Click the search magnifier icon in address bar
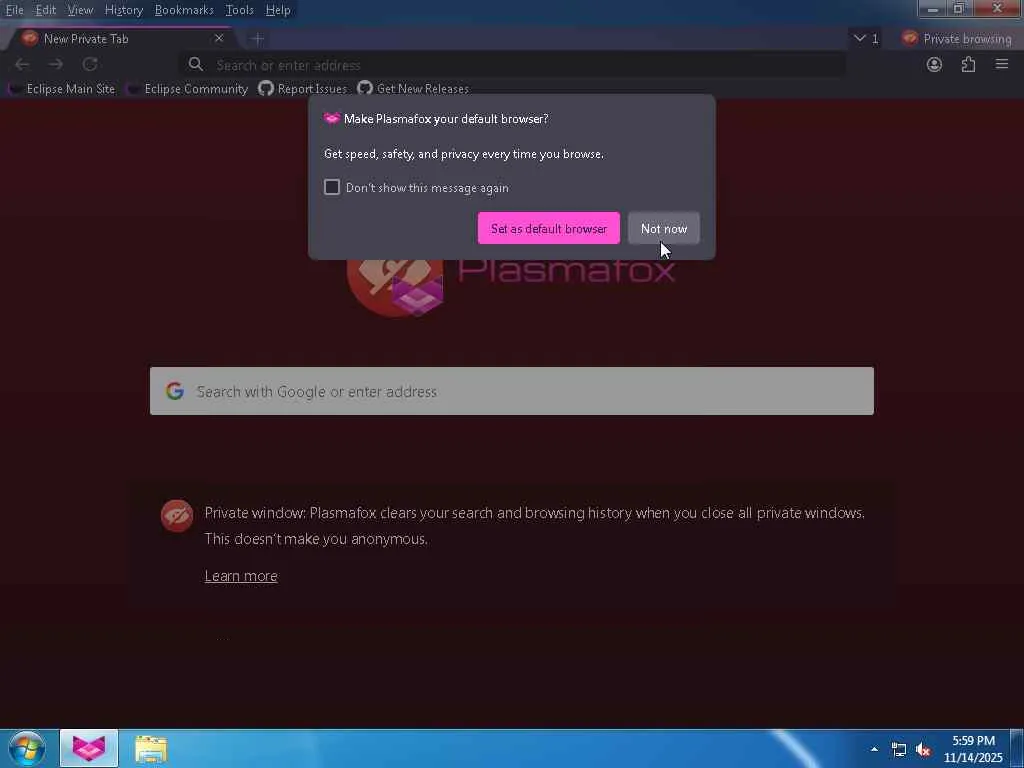Viewport: 1024px width, 768px height. point(195,65)
